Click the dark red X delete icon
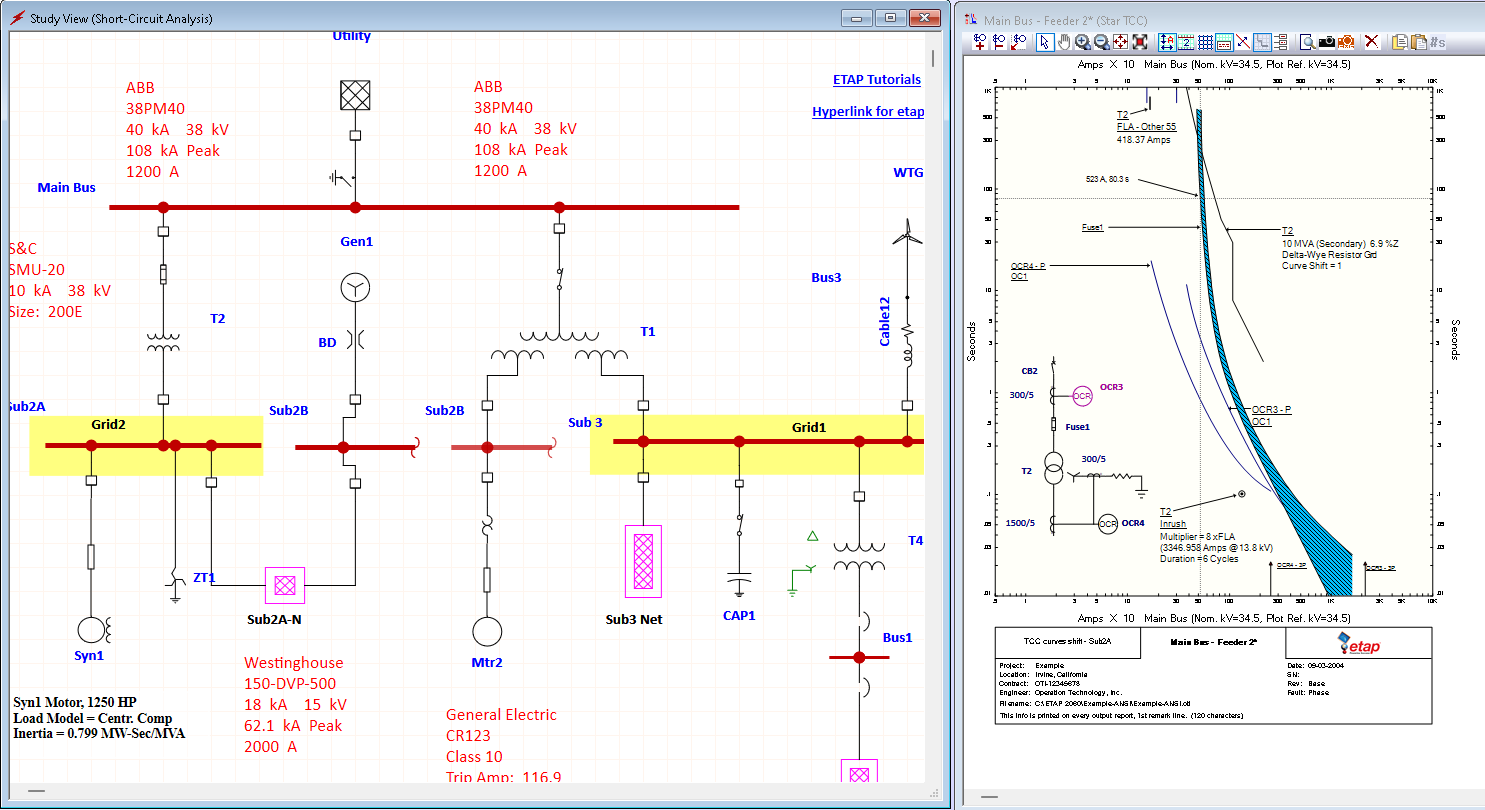1485x810 pixels. click(1372, 42)
